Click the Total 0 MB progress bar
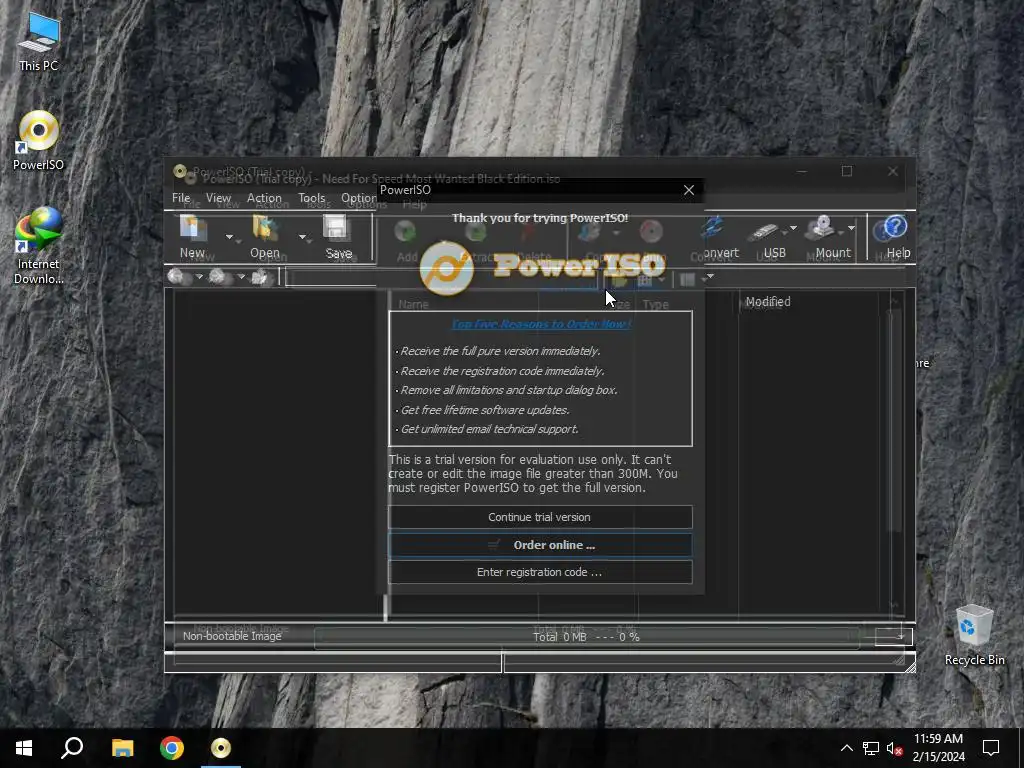This screenshot has height=768, width=1024. point(586,637)
